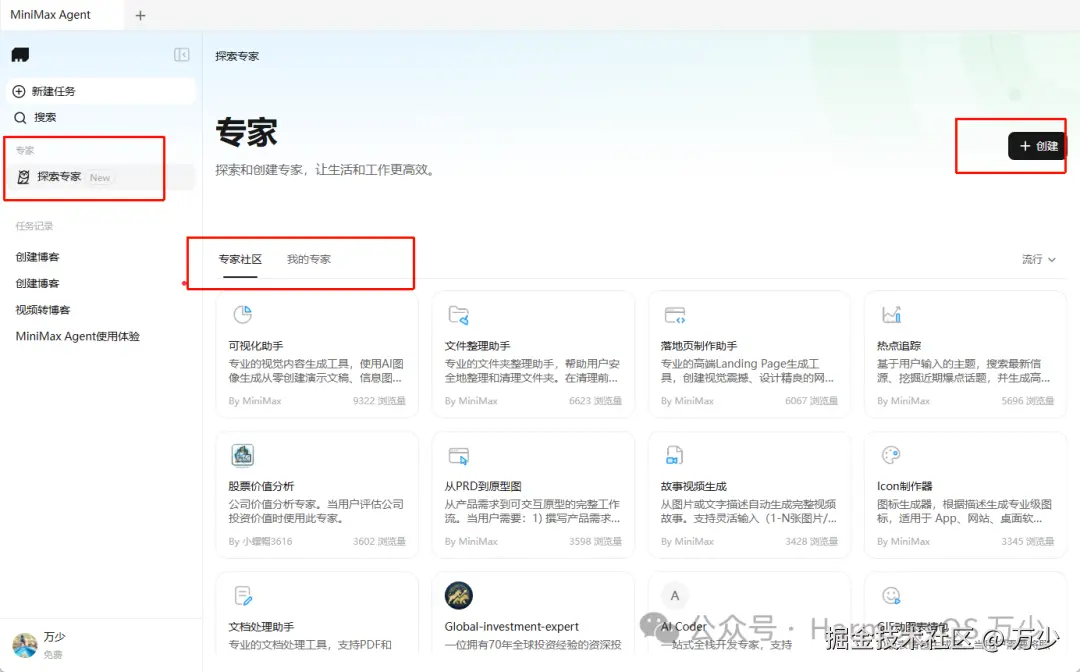Viewport: 1080px width, 672px height.
Task: Select the Icon制作器 lightbulb icon
Action: [x=889, y=454]
